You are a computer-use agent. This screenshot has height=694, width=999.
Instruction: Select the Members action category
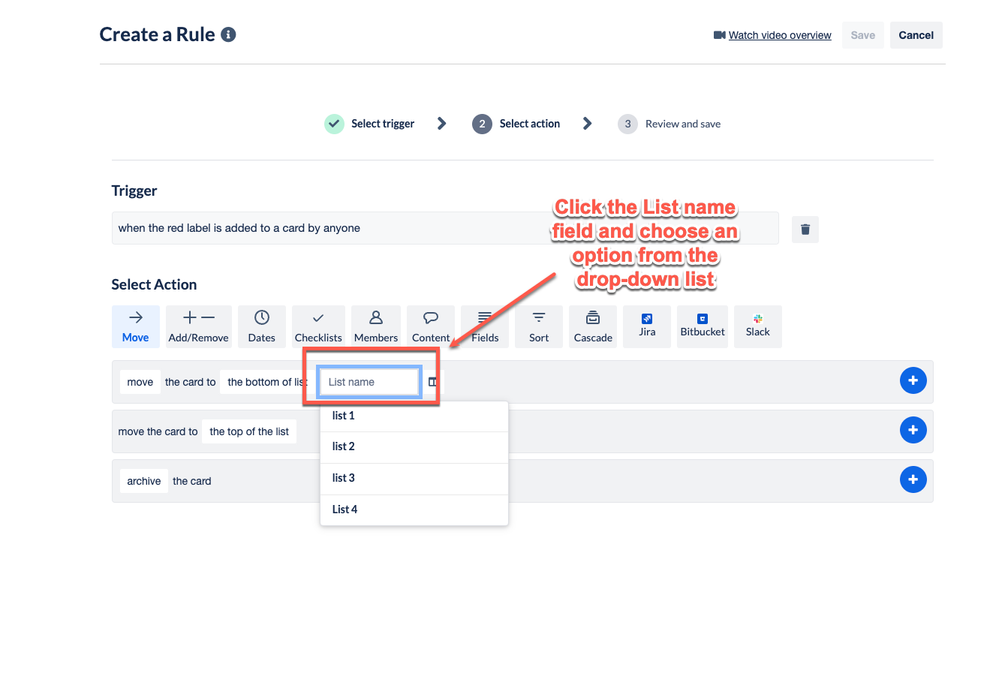pyautogui.click(x=375, y=327)
